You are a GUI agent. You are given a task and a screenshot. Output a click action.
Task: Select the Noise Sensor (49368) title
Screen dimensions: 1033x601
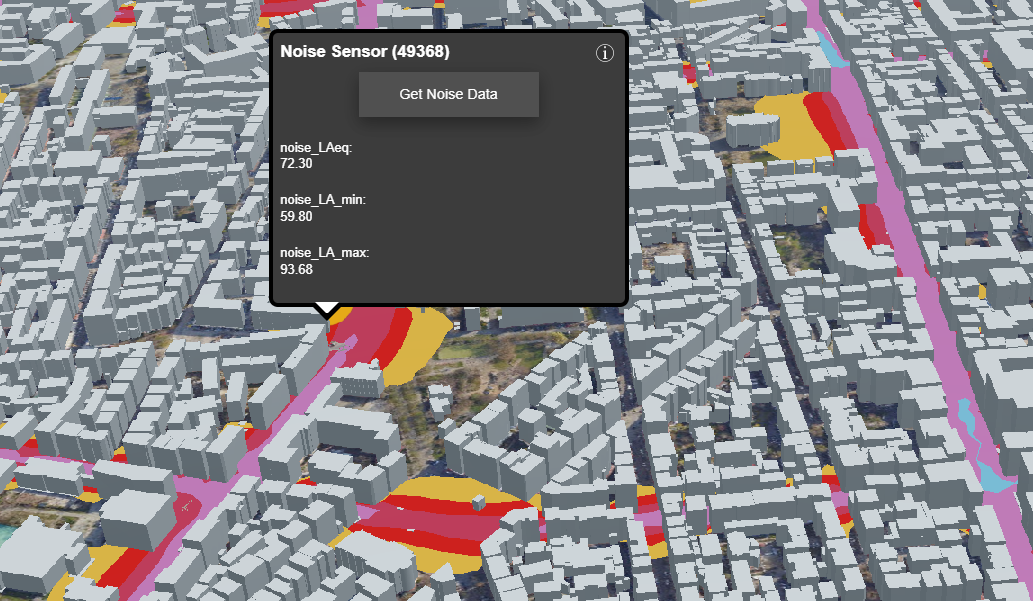(365, 51)
